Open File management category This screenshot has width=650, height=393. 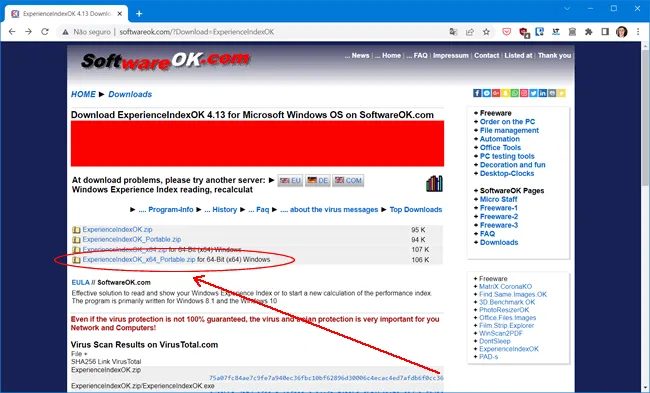tap(509, 131)
